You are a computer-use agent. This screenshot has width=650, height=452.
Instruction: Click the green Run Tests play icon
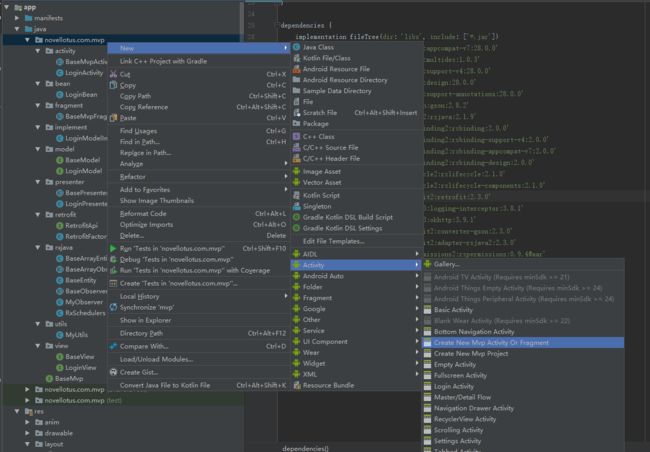(x=113, y=248)
